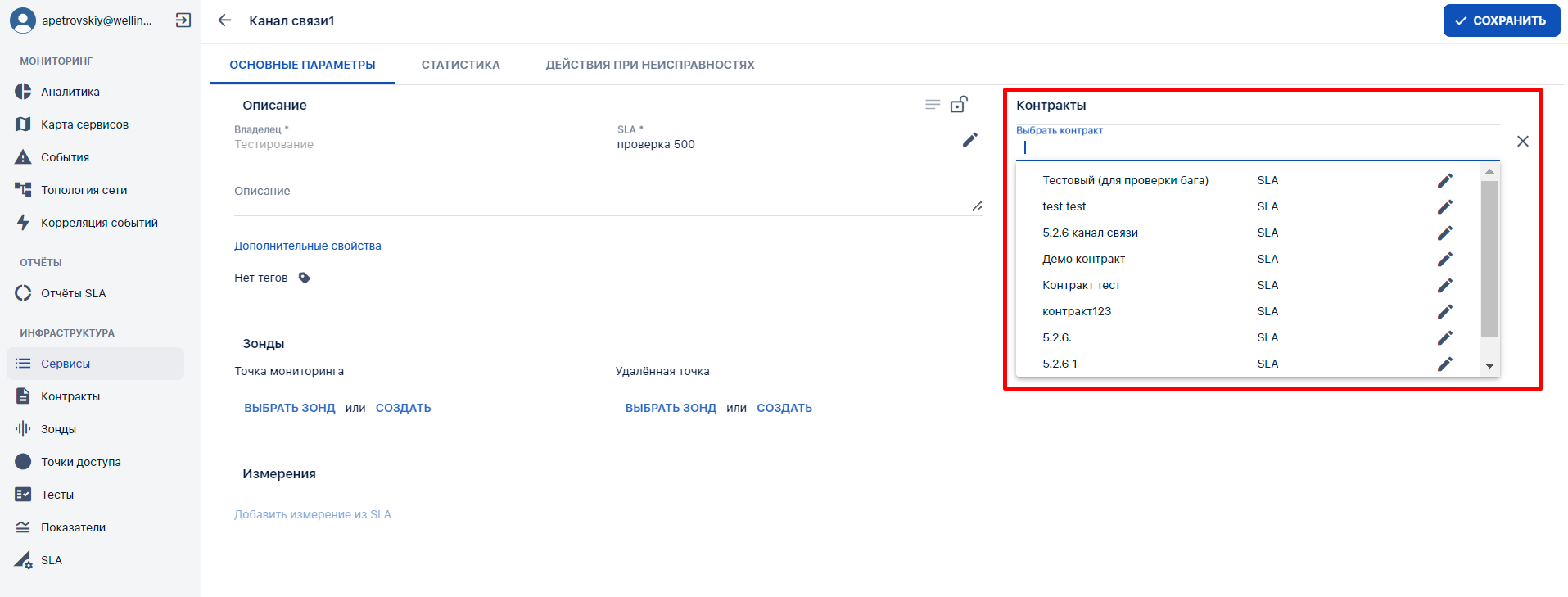
Task: Open Карта сервисов in the sidebar
Action: pyautogui.click(x=95, y=124)
